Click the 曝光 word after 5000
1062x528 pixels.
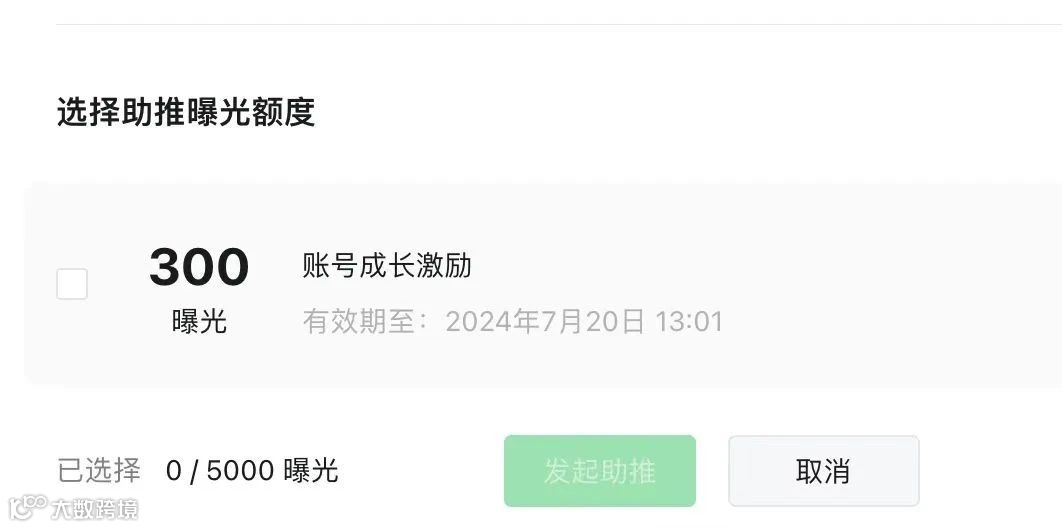click(x=311, y=470)
